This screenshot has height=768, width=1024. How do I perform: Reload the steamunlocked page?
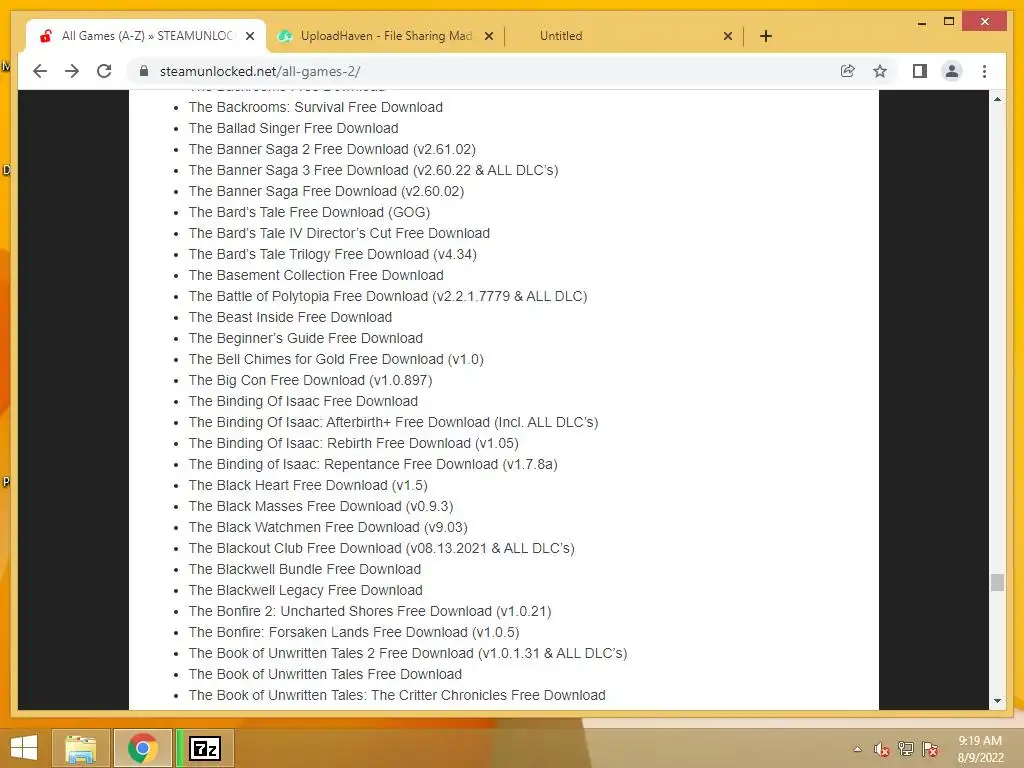pyautogui.click(x=104, y=71)
